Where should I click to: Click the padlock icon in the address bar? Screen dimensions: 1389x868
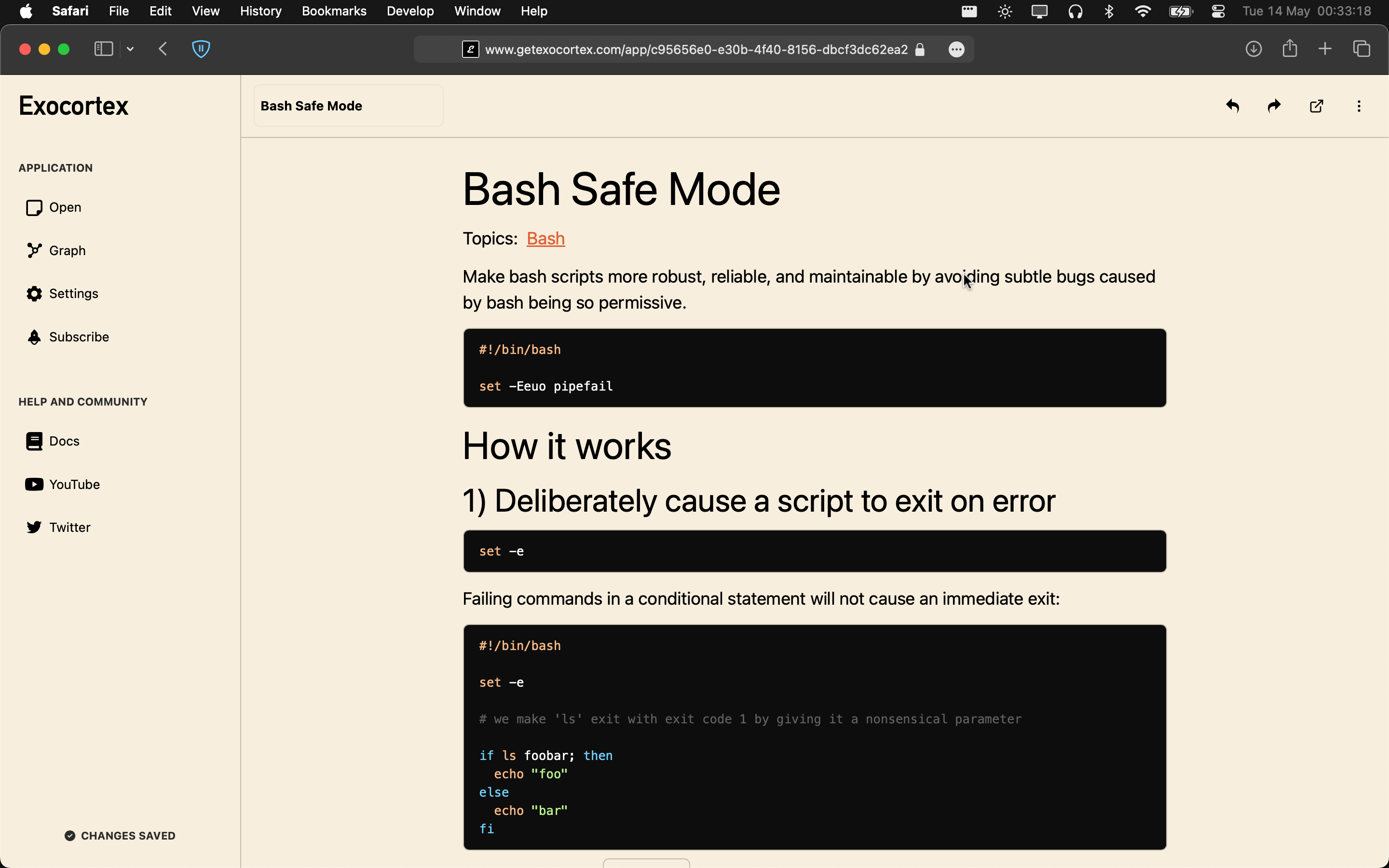coord(920,49)
